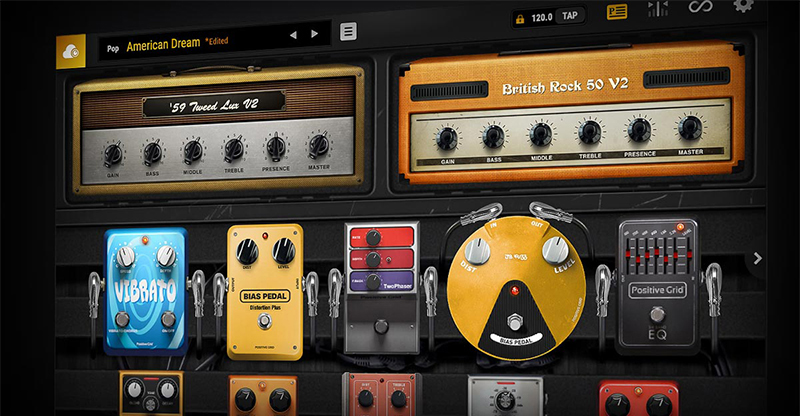Click the Dist knob on round fuzz pedal
800x416 pixels.
pyautogui.click(x=477, y=252)
